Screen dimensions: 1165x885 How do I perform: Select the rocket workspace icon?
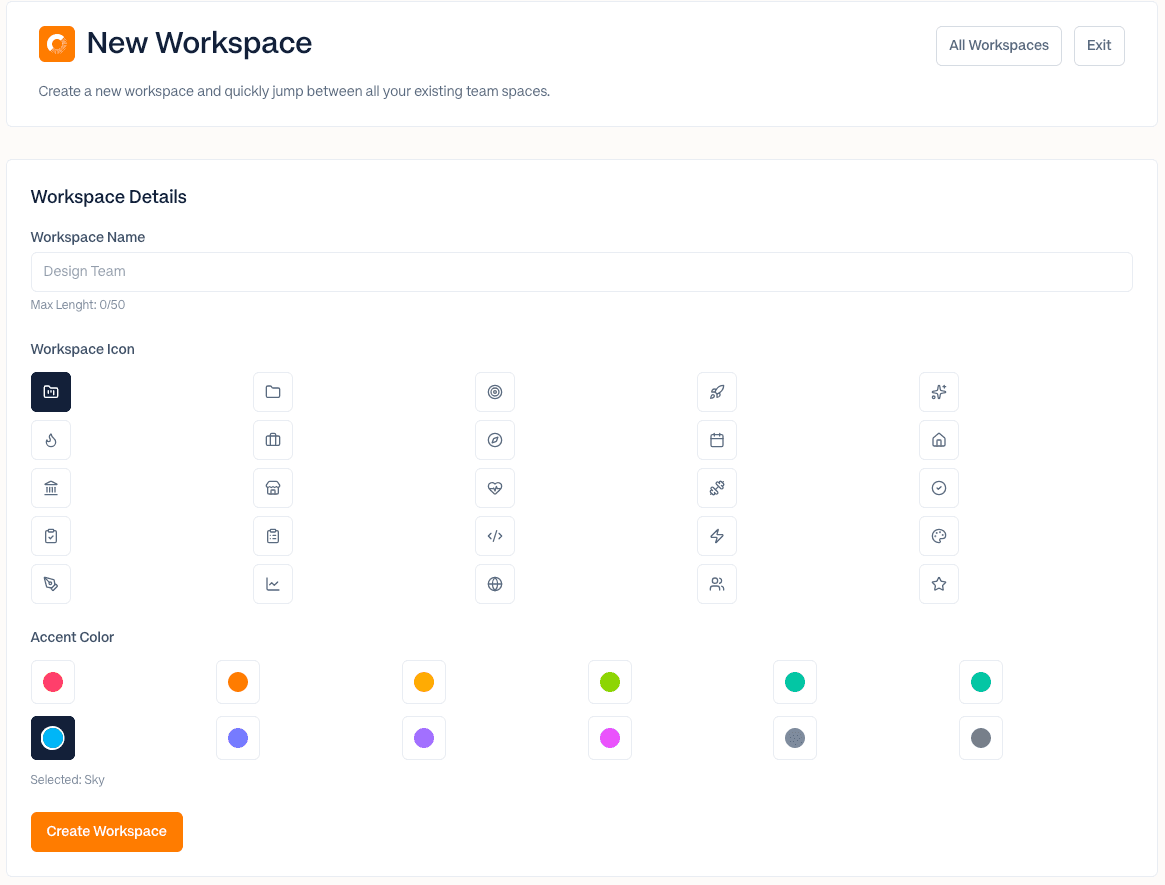717,392
